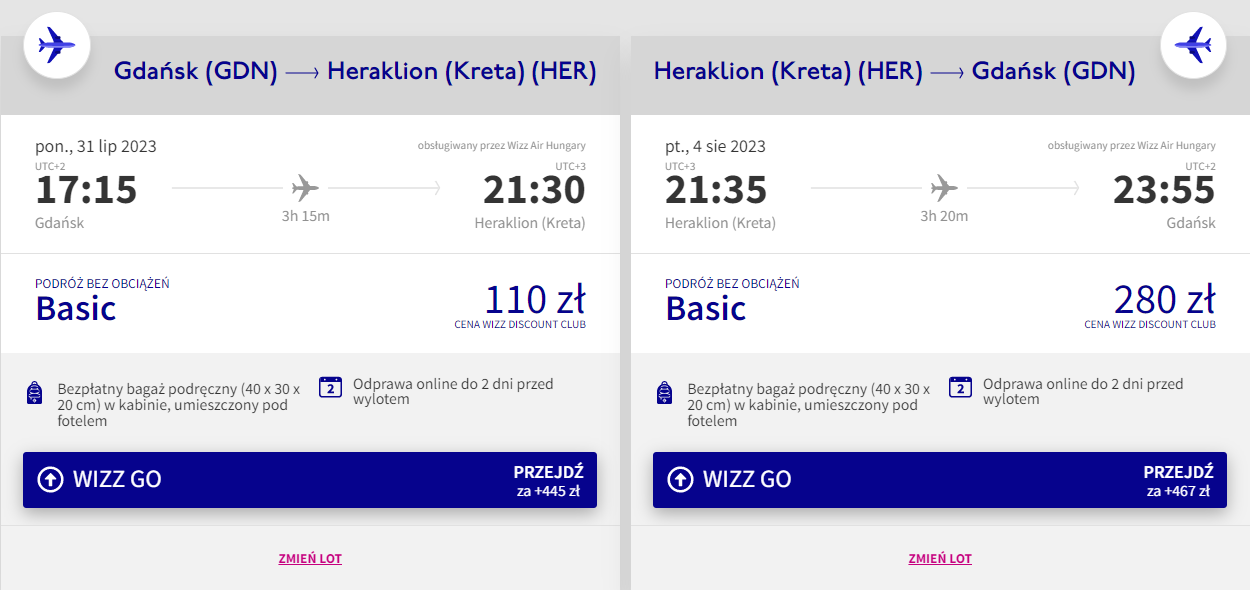
Task: Click the up-arrow icon on the right WIZZ GO button
Action: 680,480
